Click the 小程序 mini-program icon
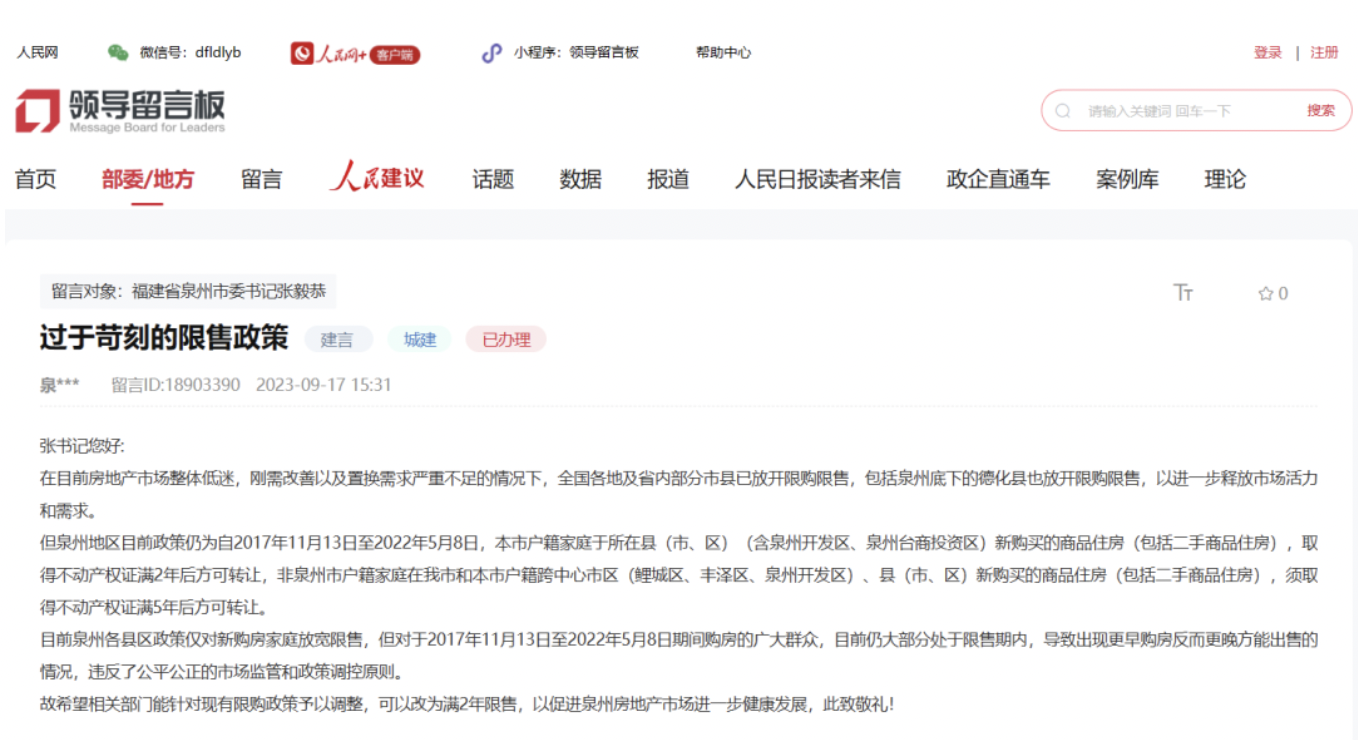Screen dimensions: 1358x740 point(491,53)
